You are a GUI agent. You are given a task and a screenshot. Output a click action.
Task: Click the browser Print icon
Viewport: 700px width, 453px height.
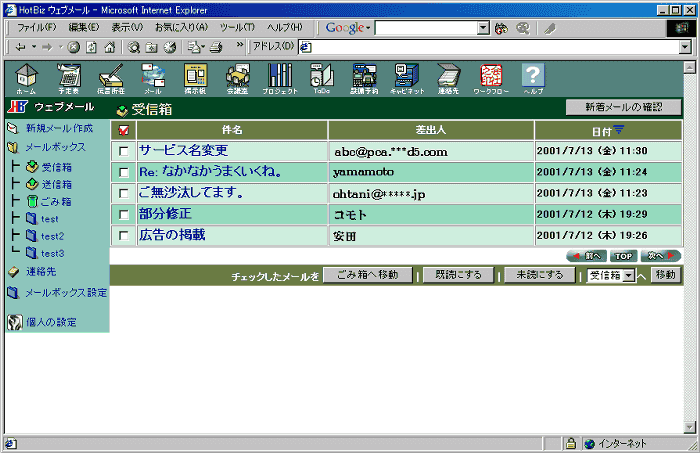[216, 47]
